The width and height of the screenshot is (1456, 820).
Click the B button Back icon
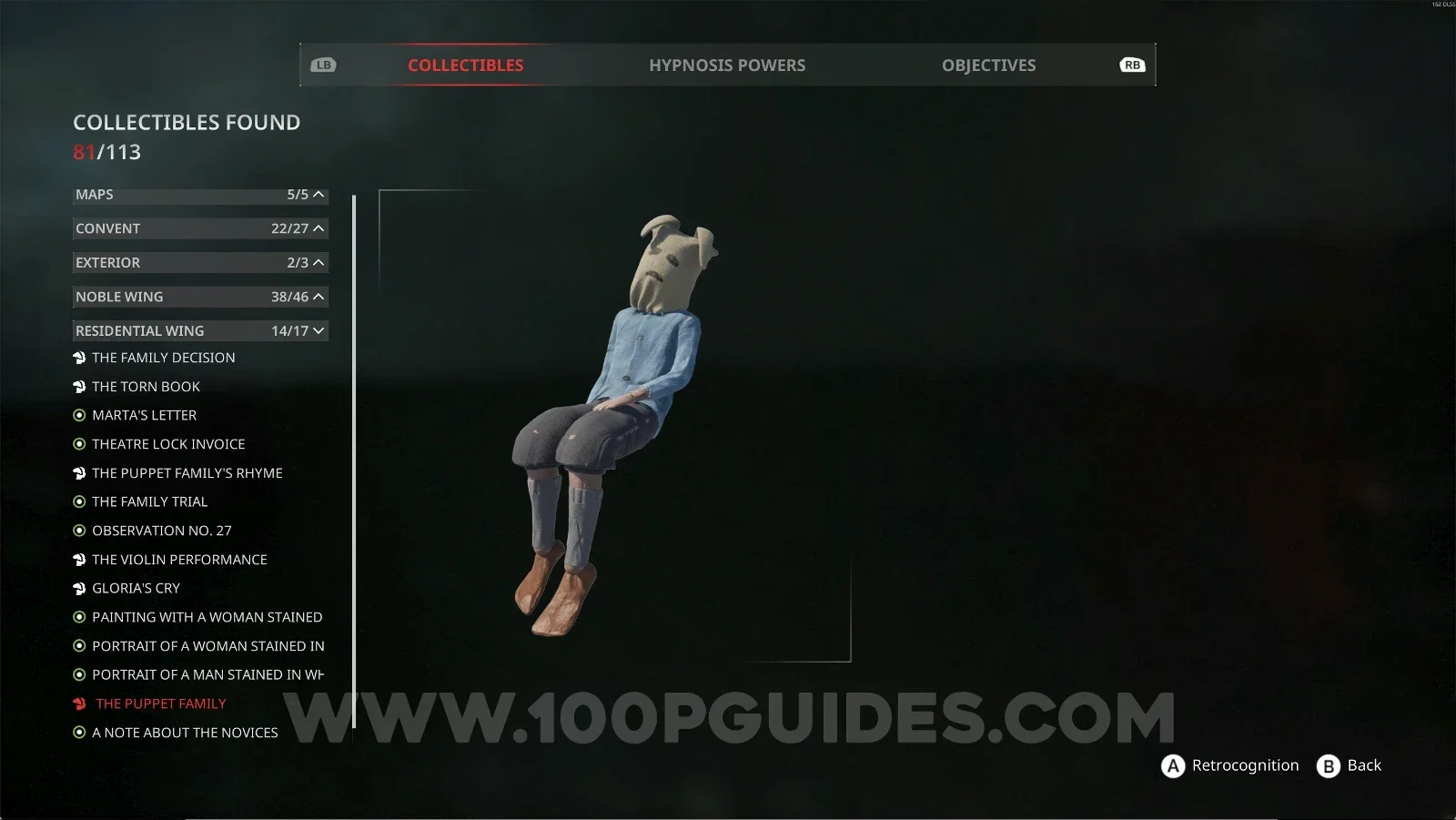[1329, 766]
